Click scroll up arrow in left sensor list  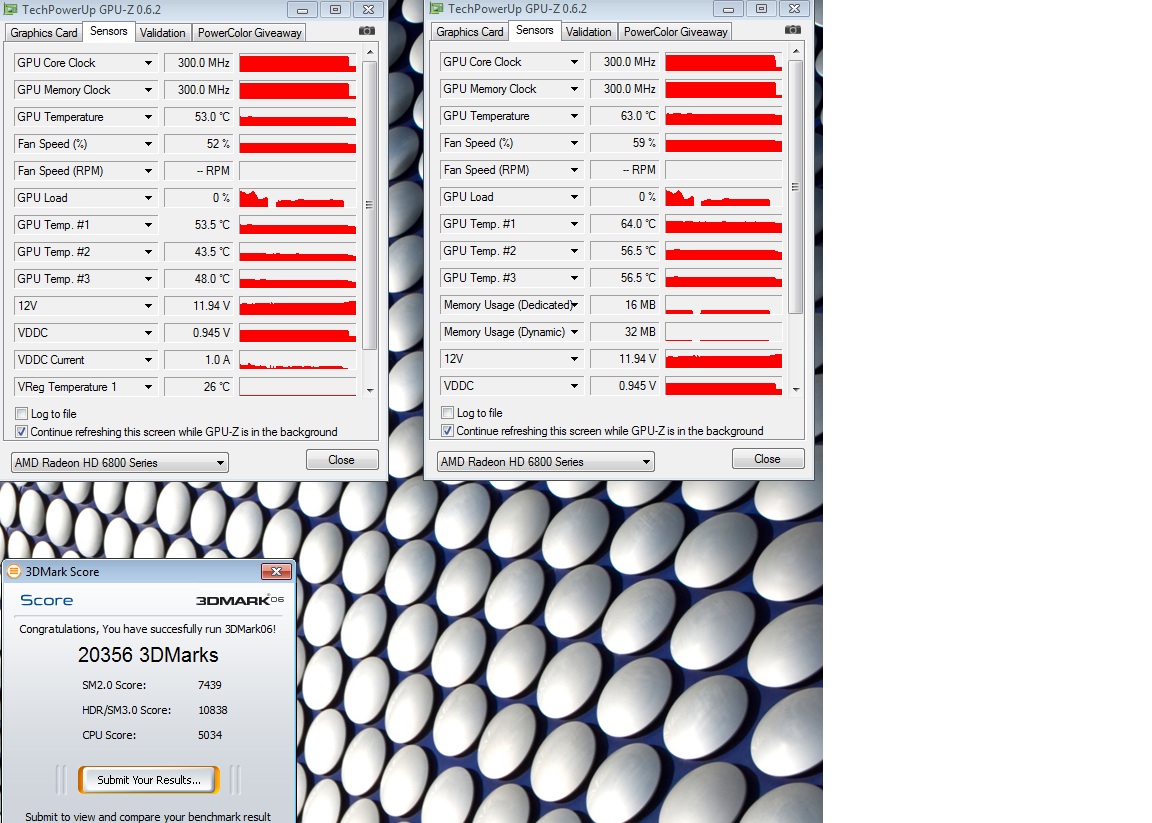[x=370, y=53]
